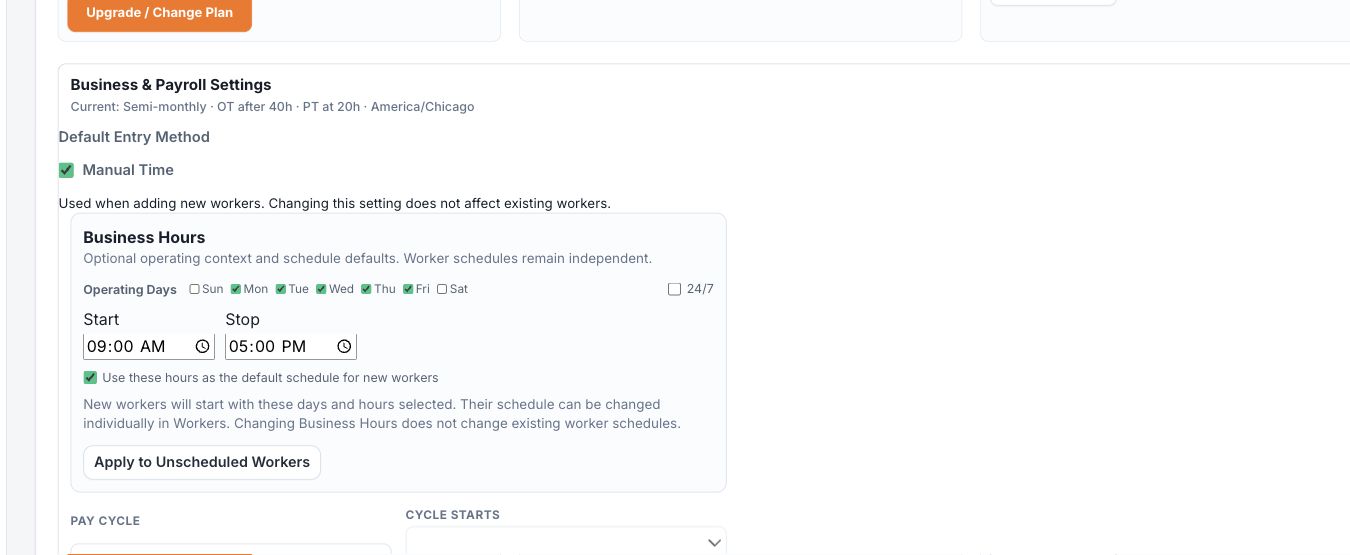This screenshot has height=555, width=1350.
Task: Click the Stop time field 05:00 PM
Action: (x=291, y=346)
